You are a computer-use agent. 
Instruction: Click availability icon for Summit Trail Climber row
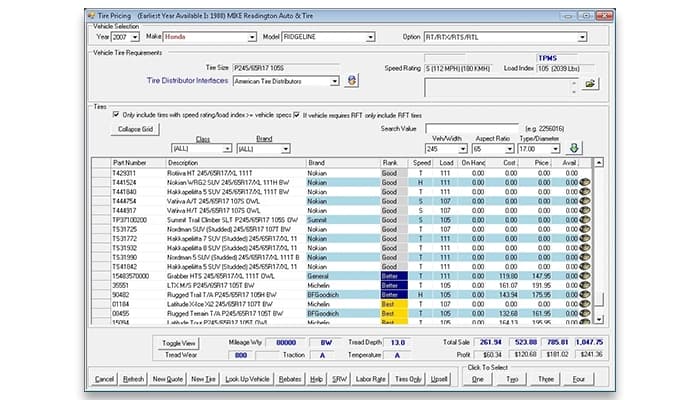[584, 218]
